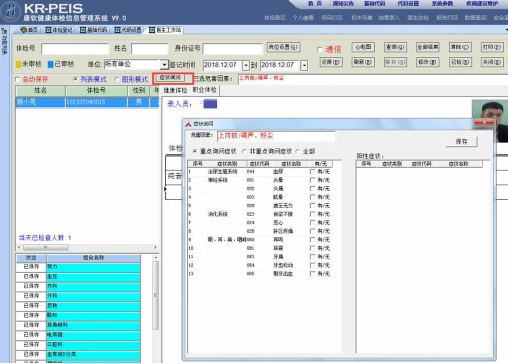Open the 首页 tab with home icon
Screen dimensions: 508x364
tap(24, 30)
